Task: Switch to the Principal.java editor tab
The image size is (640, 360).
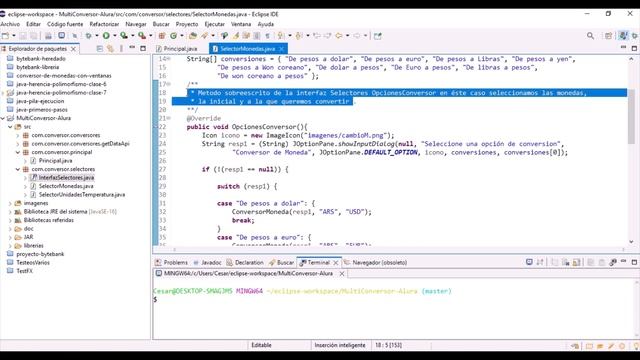Action: click(x=177, y=49)
